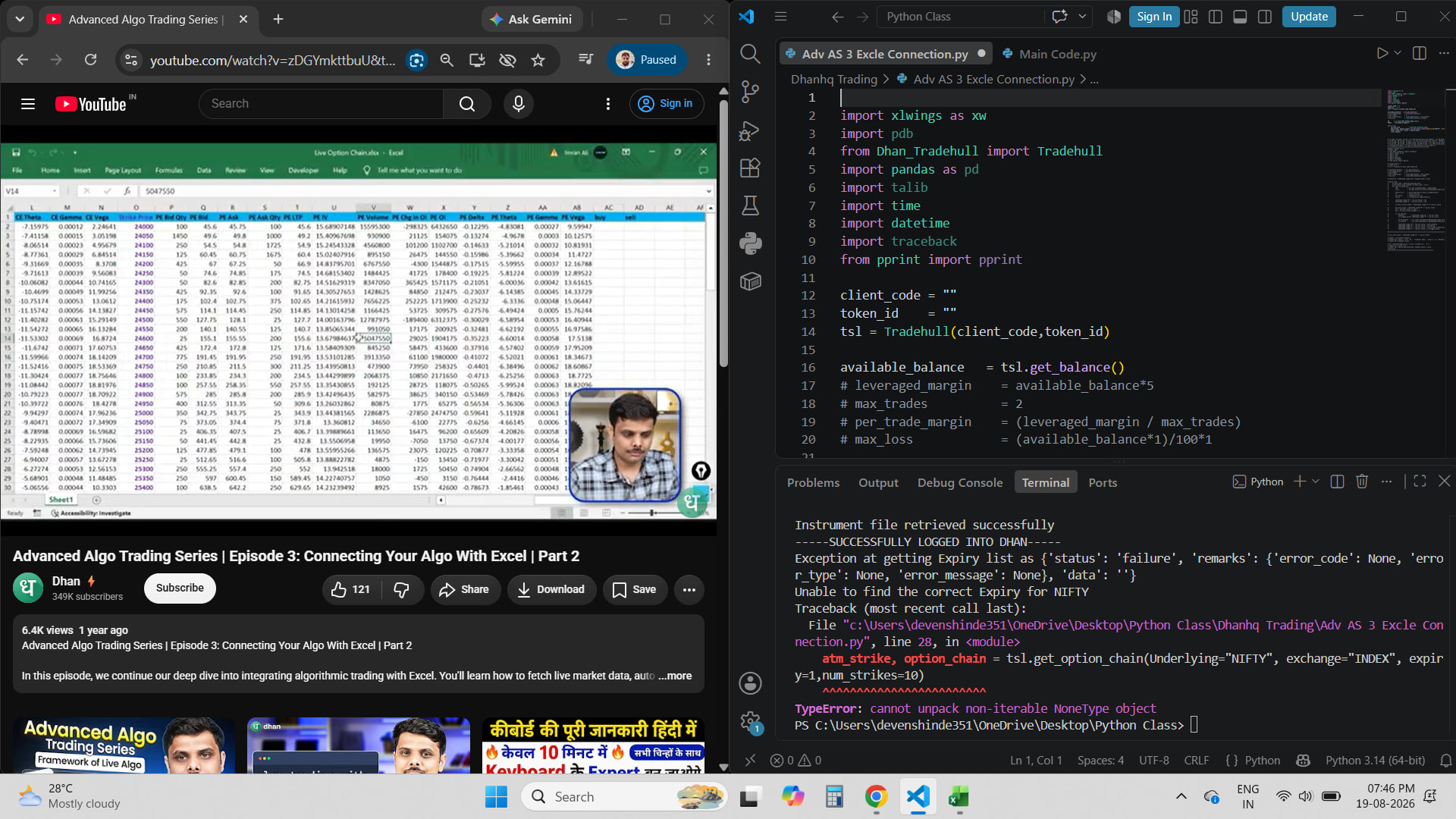Share the YouTube video

click(465, 589)
